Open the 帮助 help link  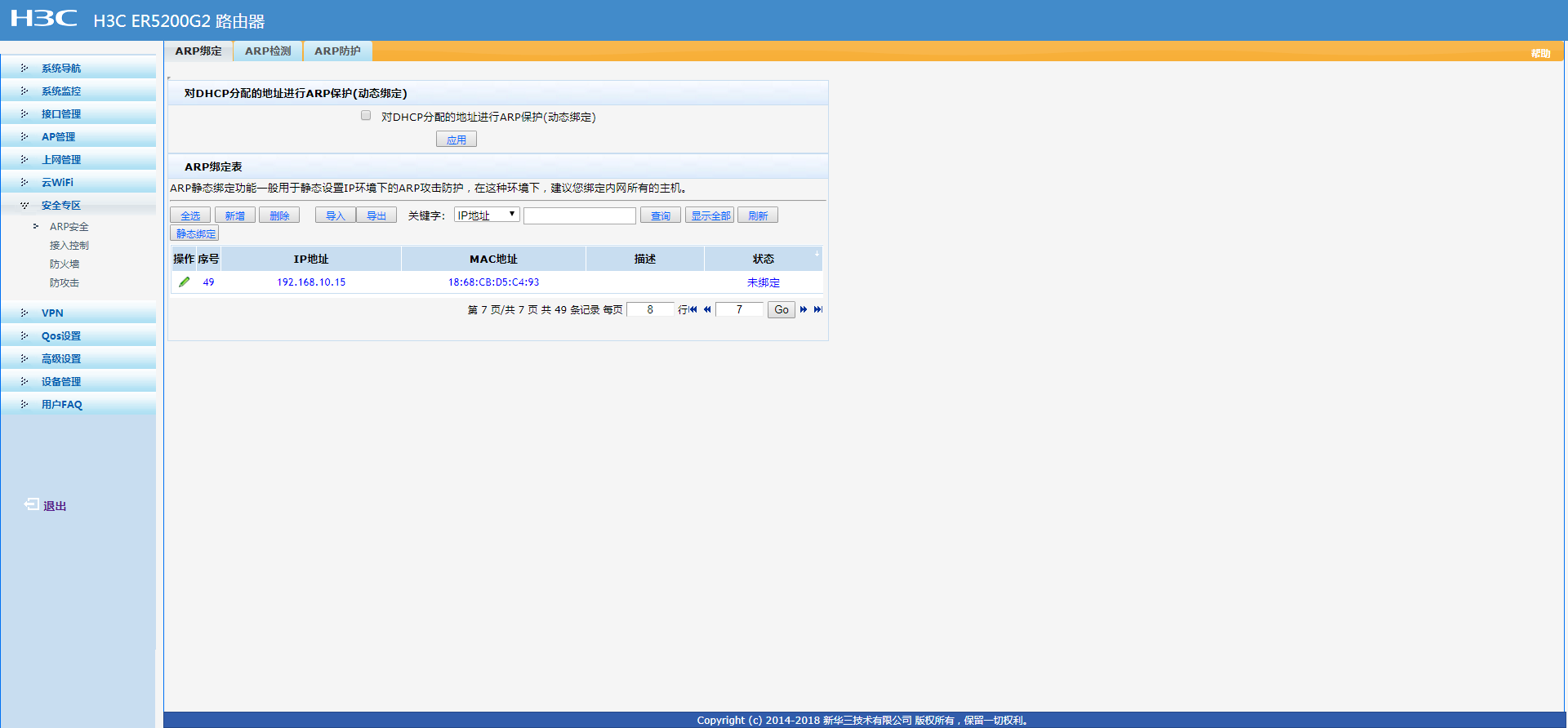(1540, 53)
